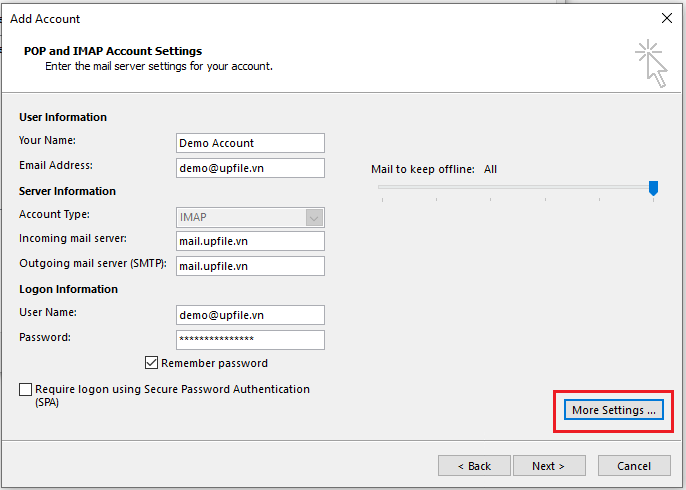Grab the Mail to keep offline slider handle

653,188
